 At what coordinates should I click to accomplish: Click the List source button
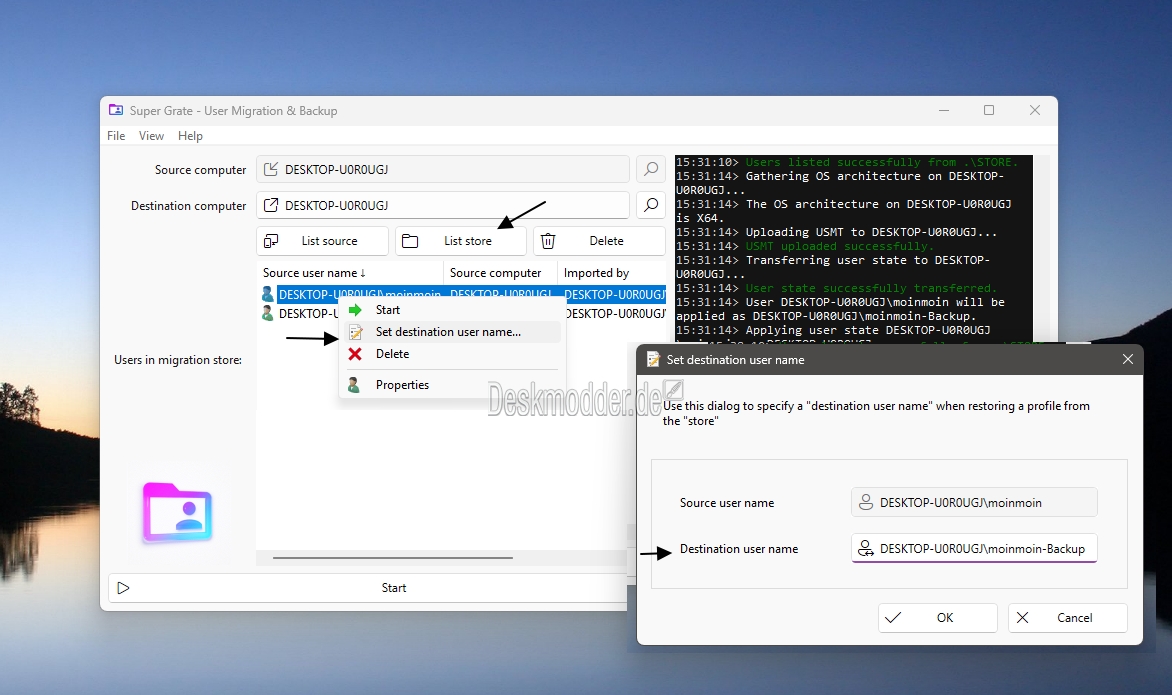(x=322, y=241)
